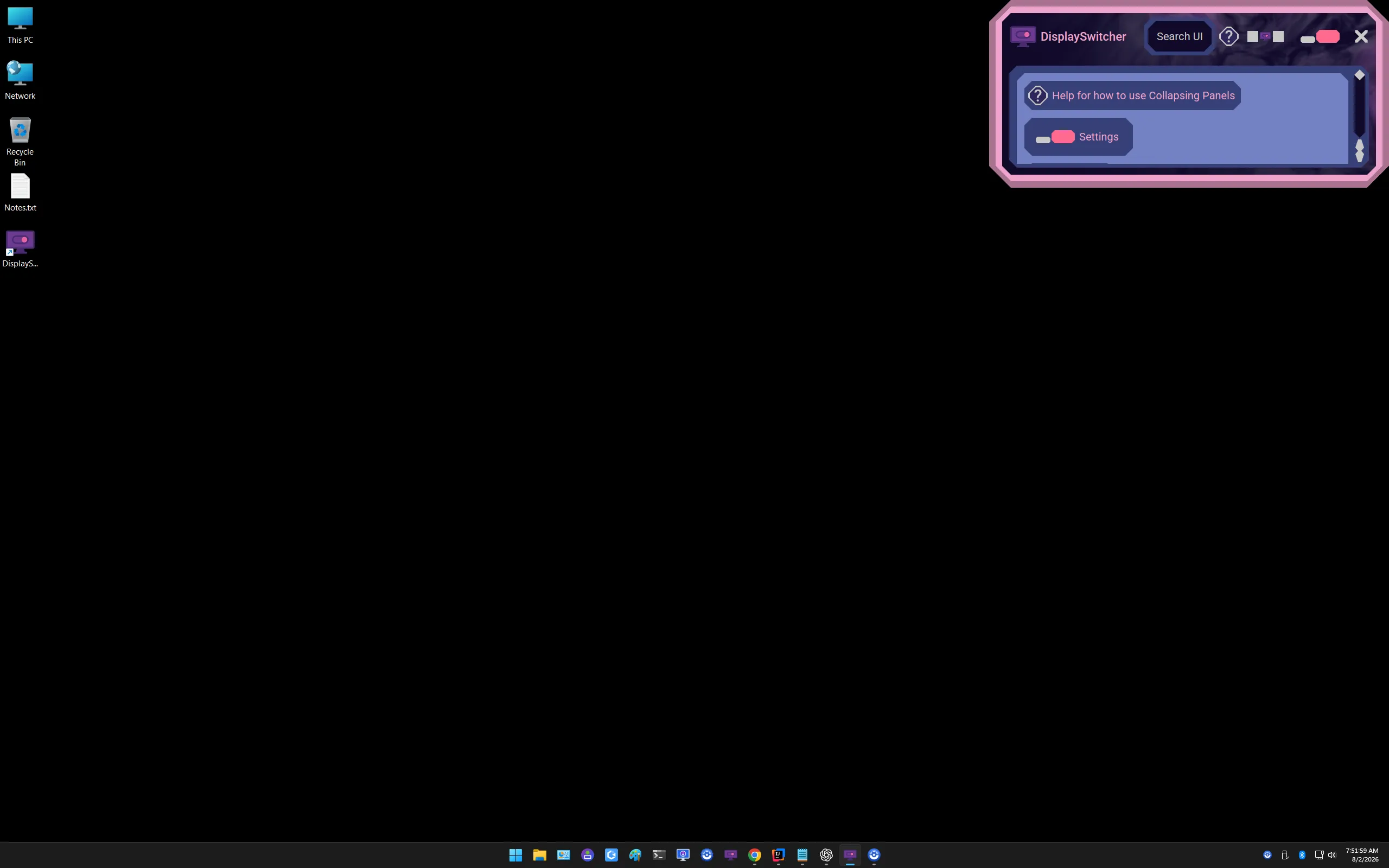1389x868 pixels.
Task: Click the small monitor icon between gray squares
Action: pyautogui.click(x=1265, y=36)
